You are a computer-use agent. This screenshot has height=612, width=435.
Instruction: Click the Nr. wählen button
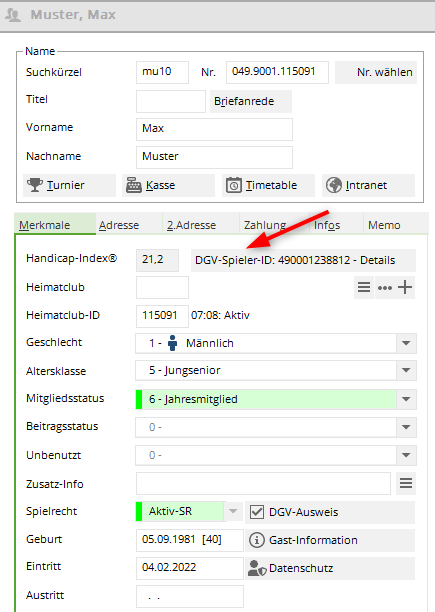376,72
